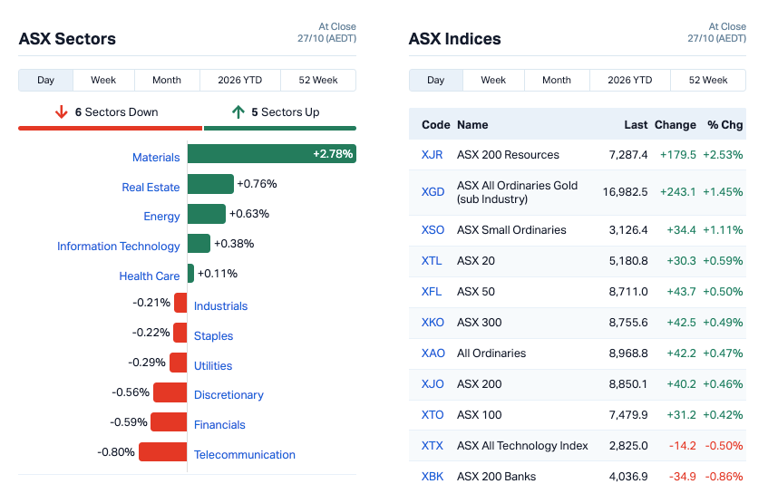
Task: Switch ASX Sectors to Week view
Action: coord(103,80)
